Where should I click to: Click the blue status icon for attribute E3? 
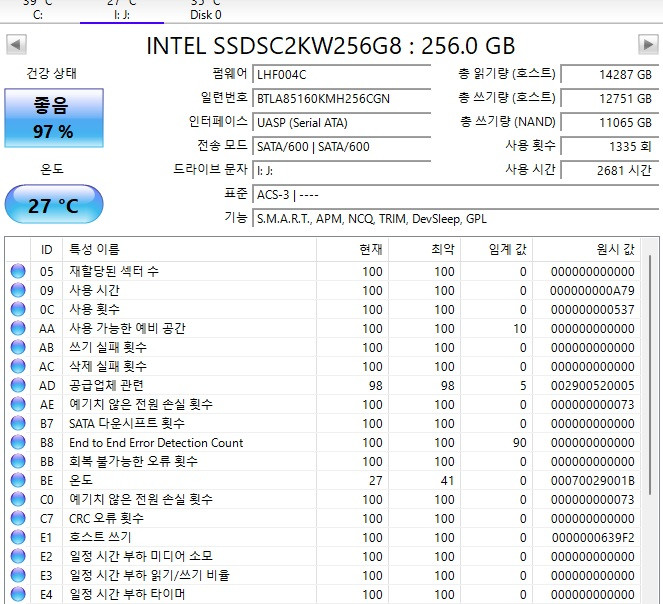point(18,575)
